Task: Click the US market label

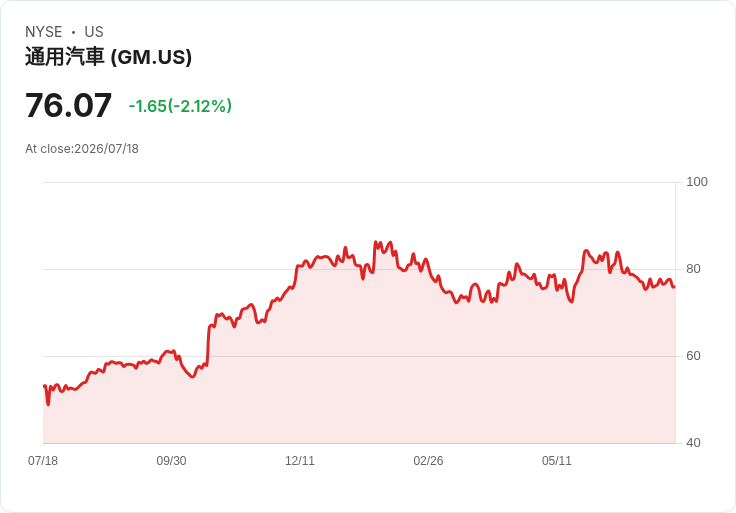Action: 94,32
